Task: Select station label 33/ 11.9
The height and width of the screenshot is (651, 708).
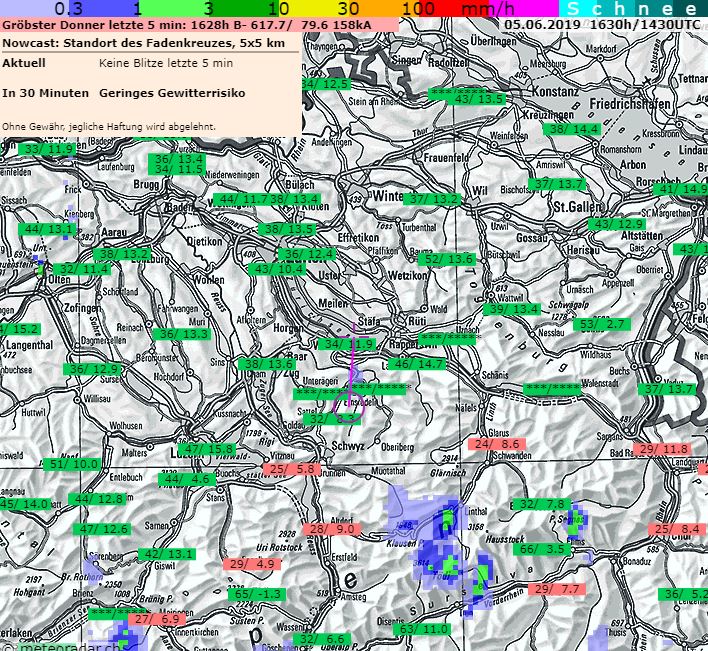Action: tap(47, 149)
